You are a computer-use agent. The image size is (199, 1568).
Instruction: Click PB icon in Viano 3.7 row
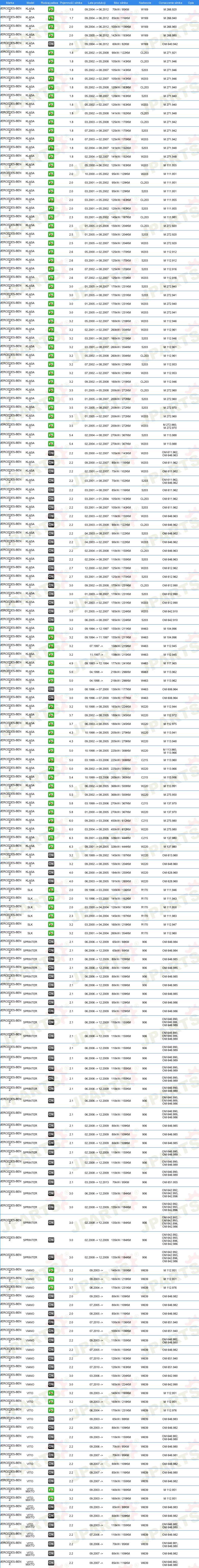tap(51, 1287)
